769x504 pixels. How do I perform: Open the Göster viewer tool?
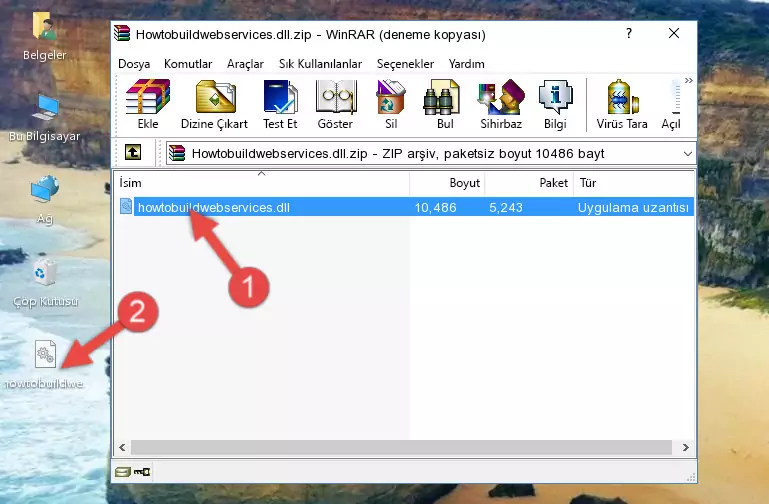click(x=335, y=104)
